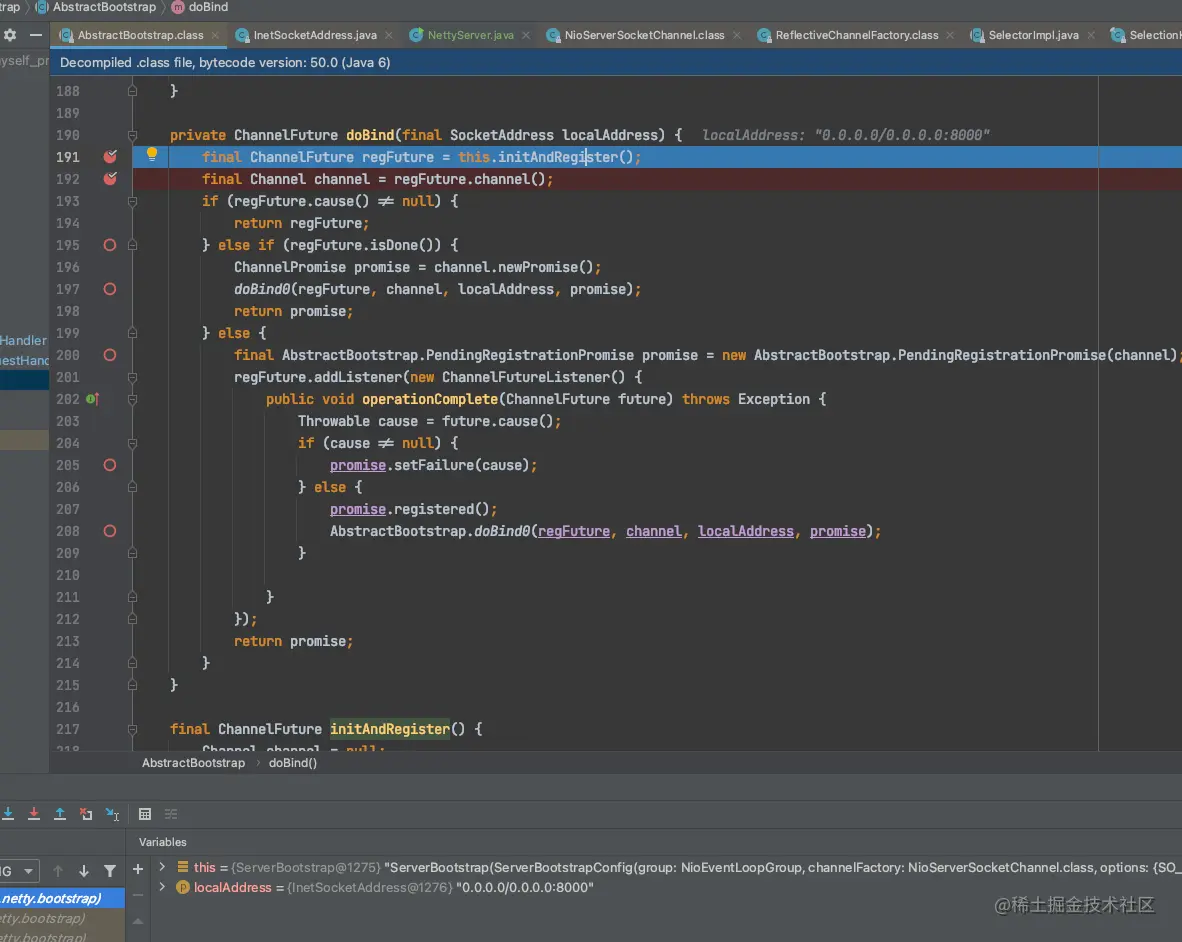Collapse the code fold at line 195
Viewport: 1182px width, 942px height.
[133, 245]
